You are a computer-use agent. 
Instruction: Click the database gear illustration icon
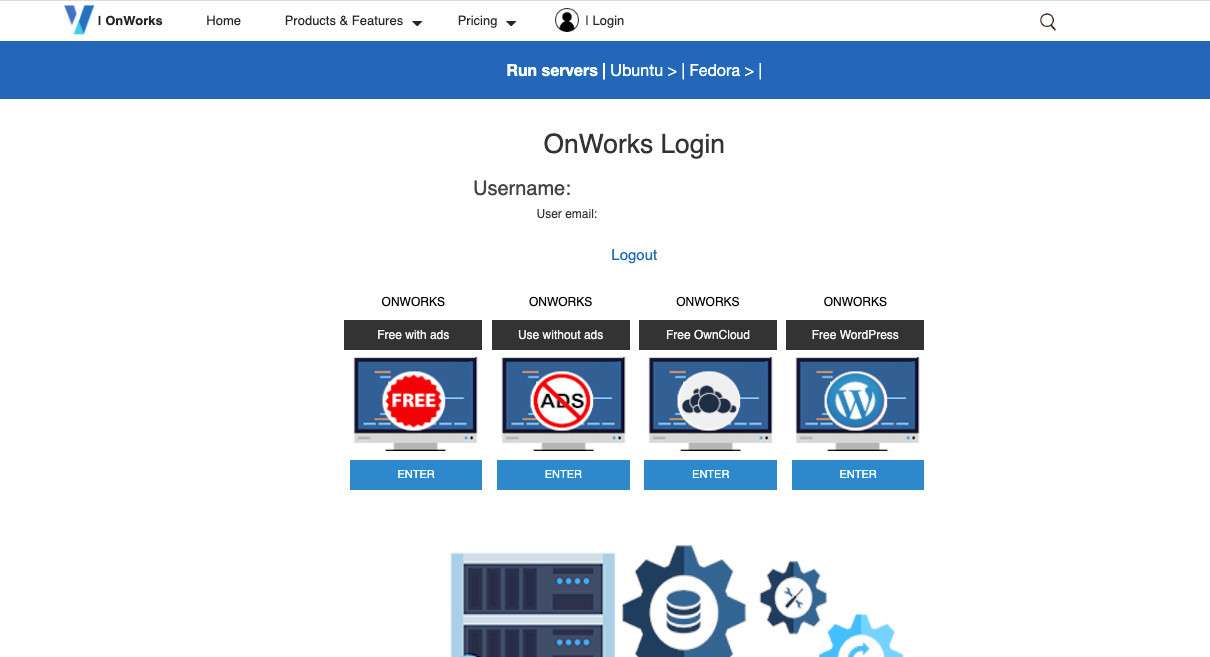(684, 600)
